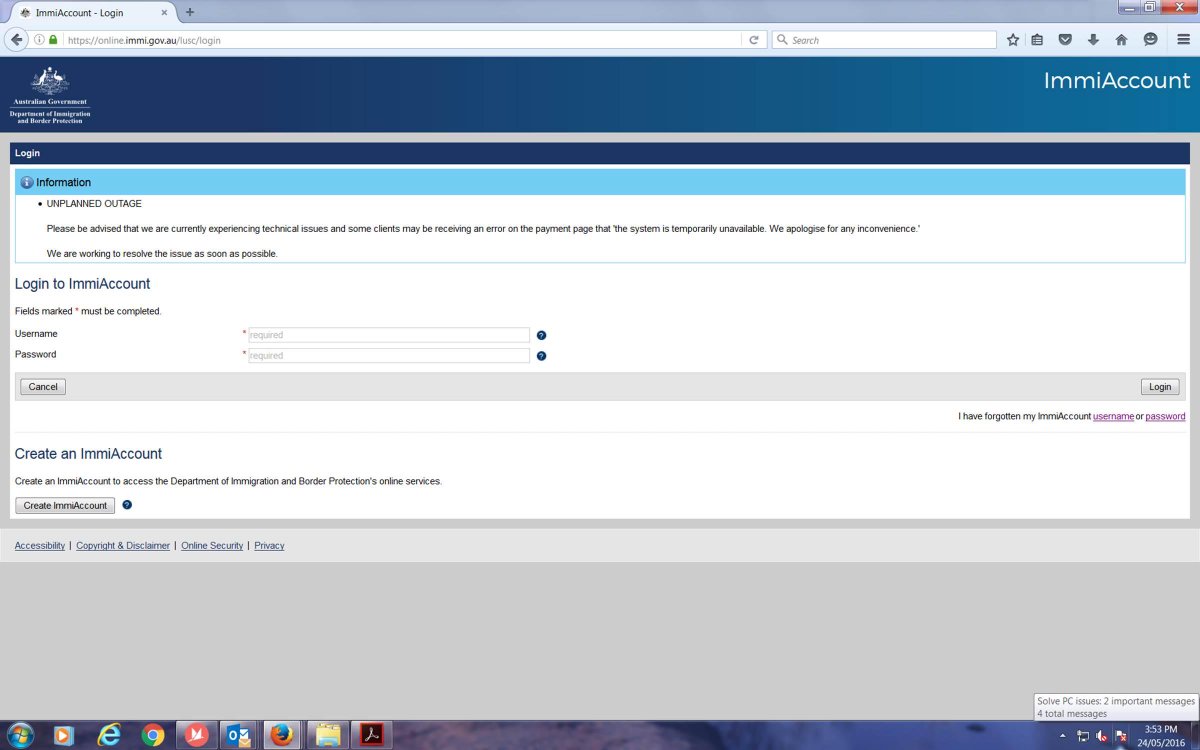1200x750 pixels.
Task: Click the Information banner header
Action: coord(600,182)
